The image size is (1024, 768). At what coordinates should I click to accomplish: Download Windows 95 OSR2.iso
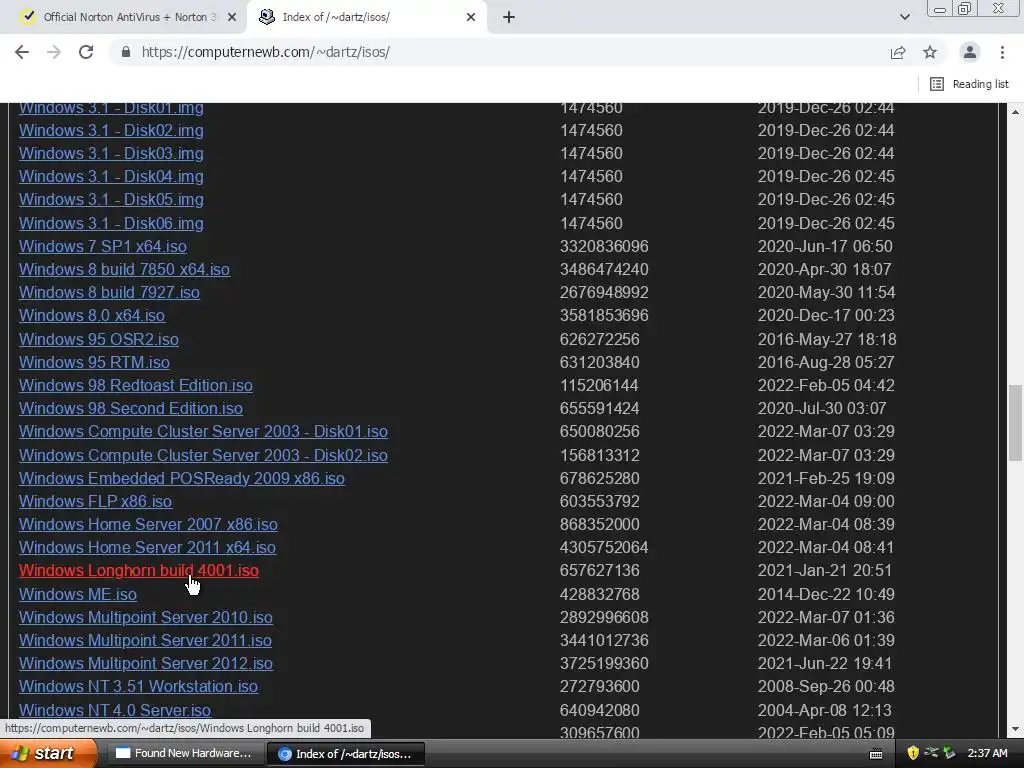click(99, 340)
